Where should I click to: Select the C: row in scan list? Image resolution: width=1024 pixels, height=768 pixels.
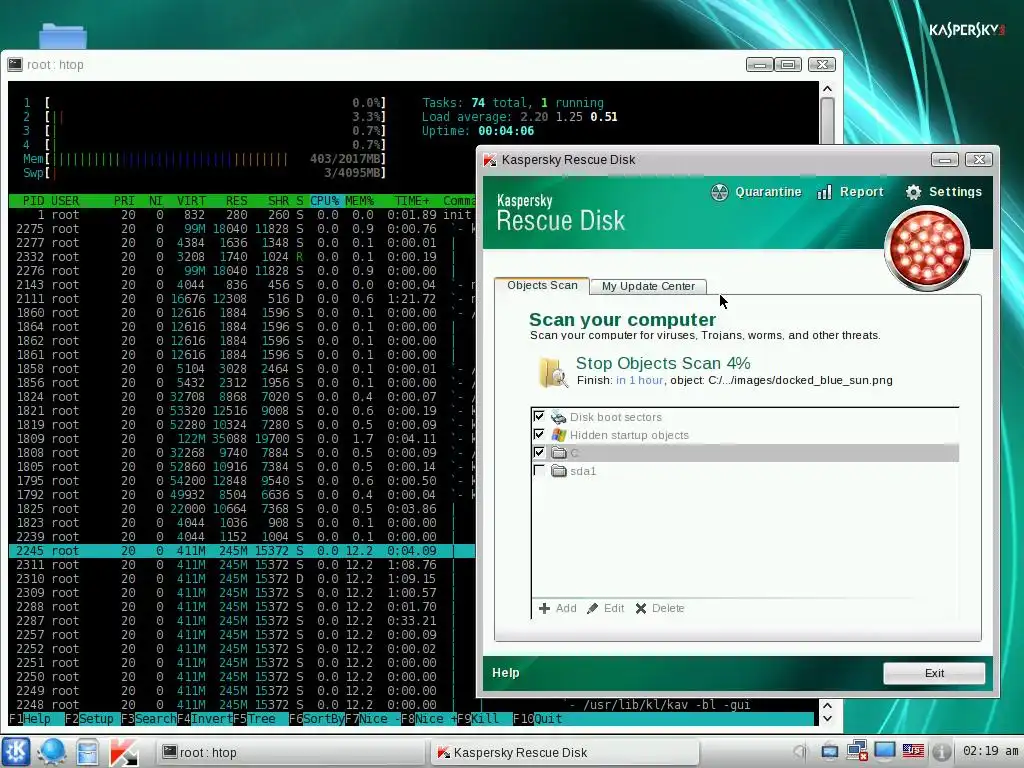(x=745, y=453)
